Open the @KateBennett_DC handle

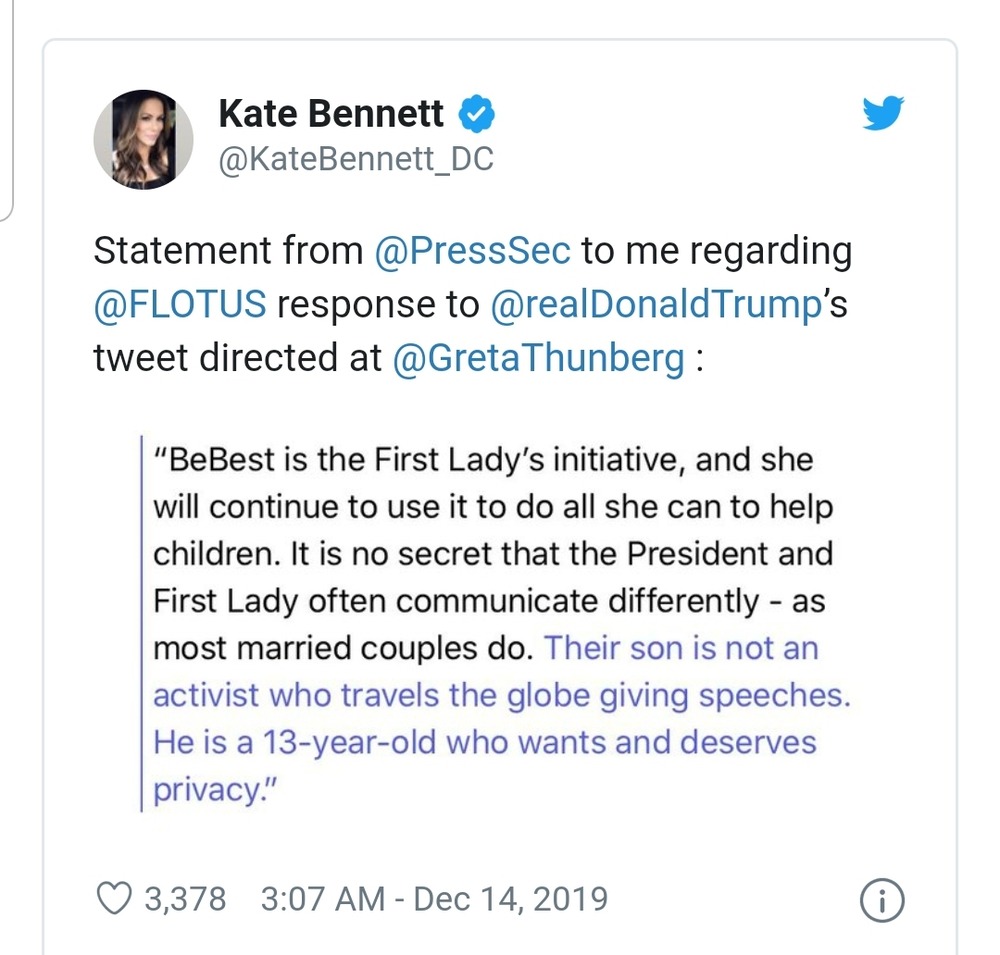[x=355, y=160]
